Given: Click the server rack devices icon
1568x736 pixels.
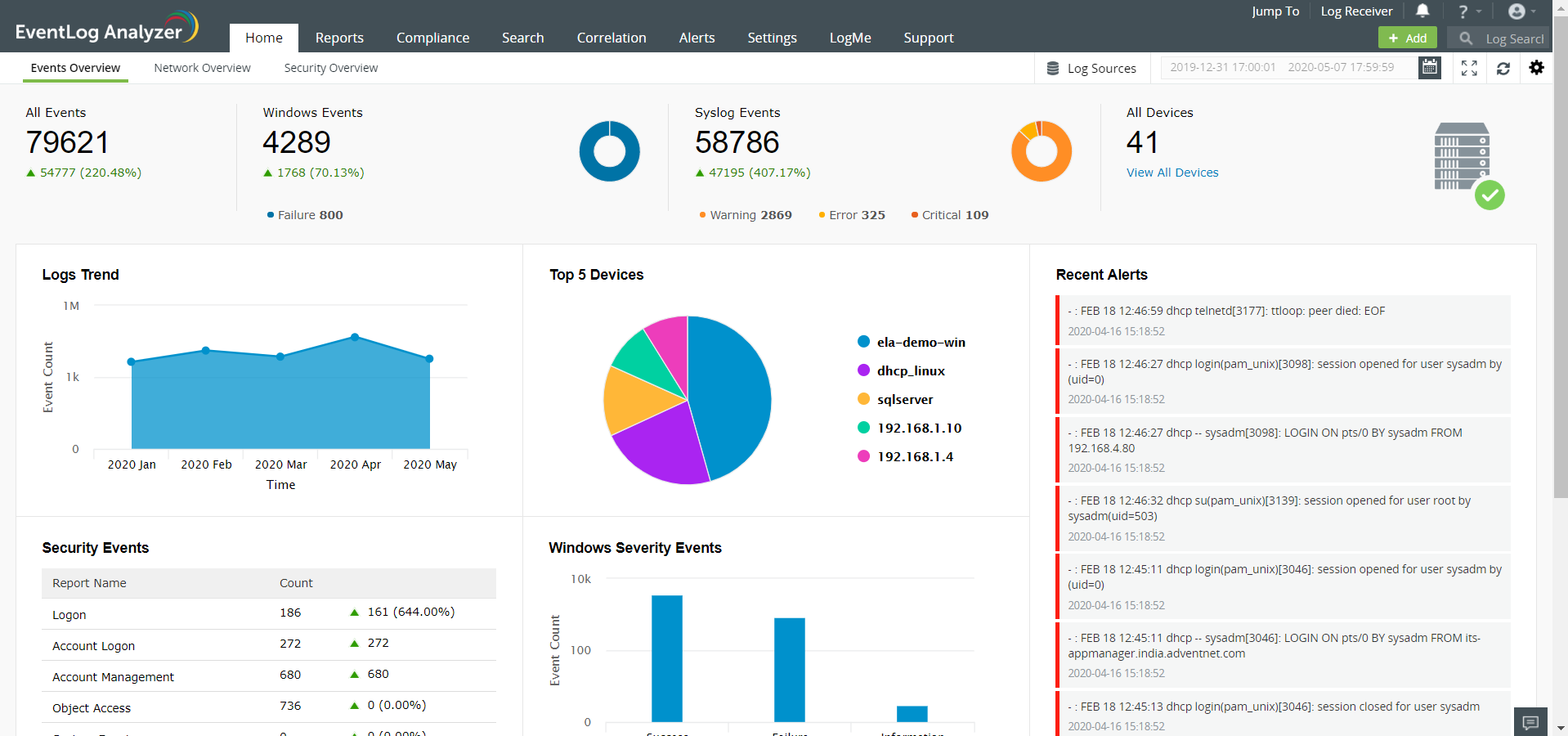Looking at the screenshot, I should click(1462, 157).
